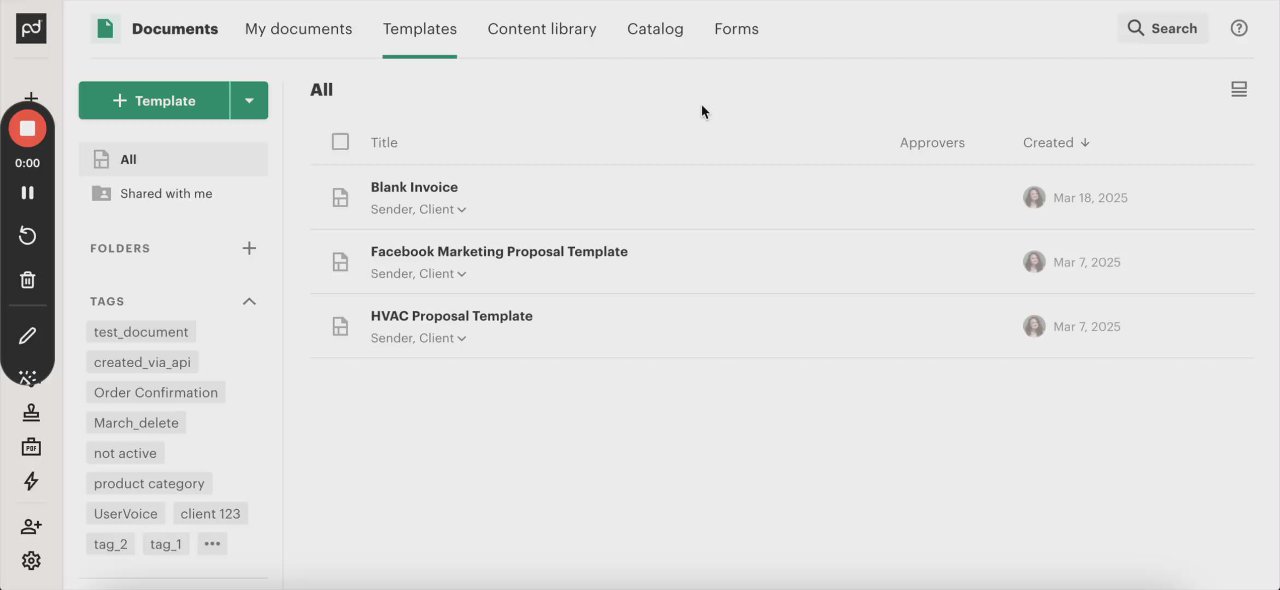Open the settings gear in sidebar
The height and width of the screenshot is (590, 1280).
click(x=31, y=560)
